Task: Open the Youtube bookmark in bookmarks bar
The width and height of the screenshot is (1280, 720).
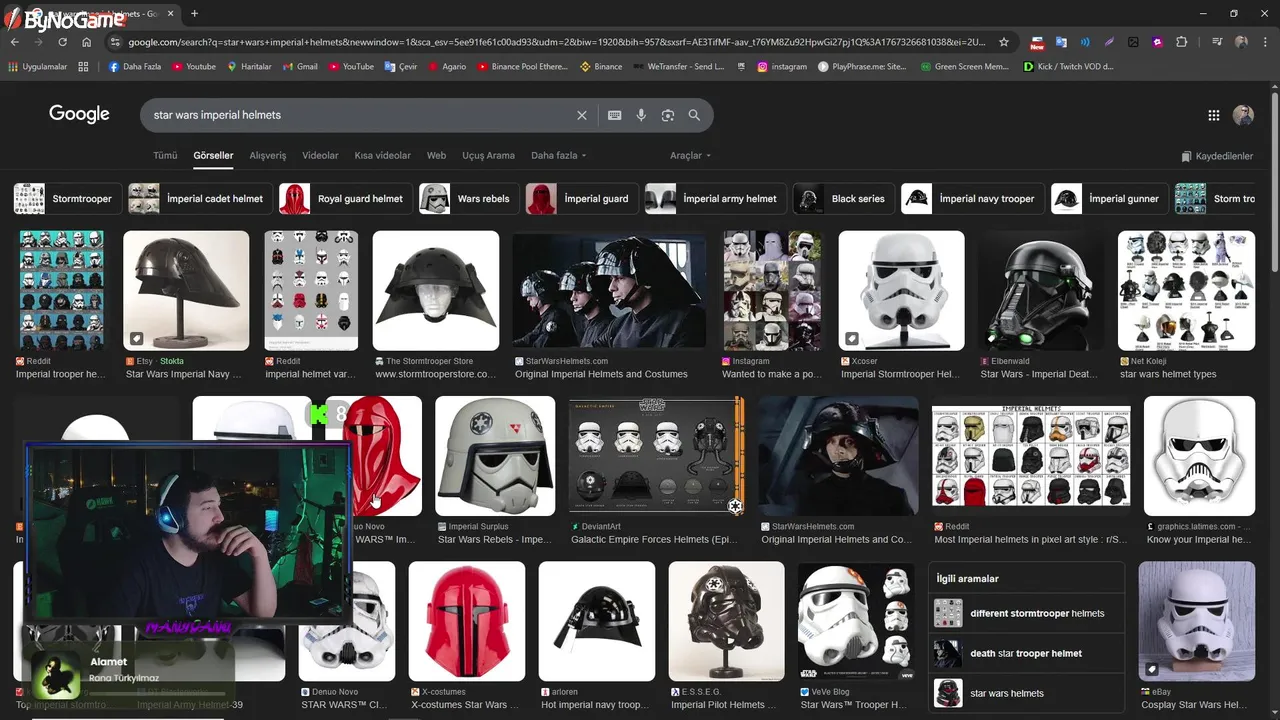Action: (x=194, y=67)
